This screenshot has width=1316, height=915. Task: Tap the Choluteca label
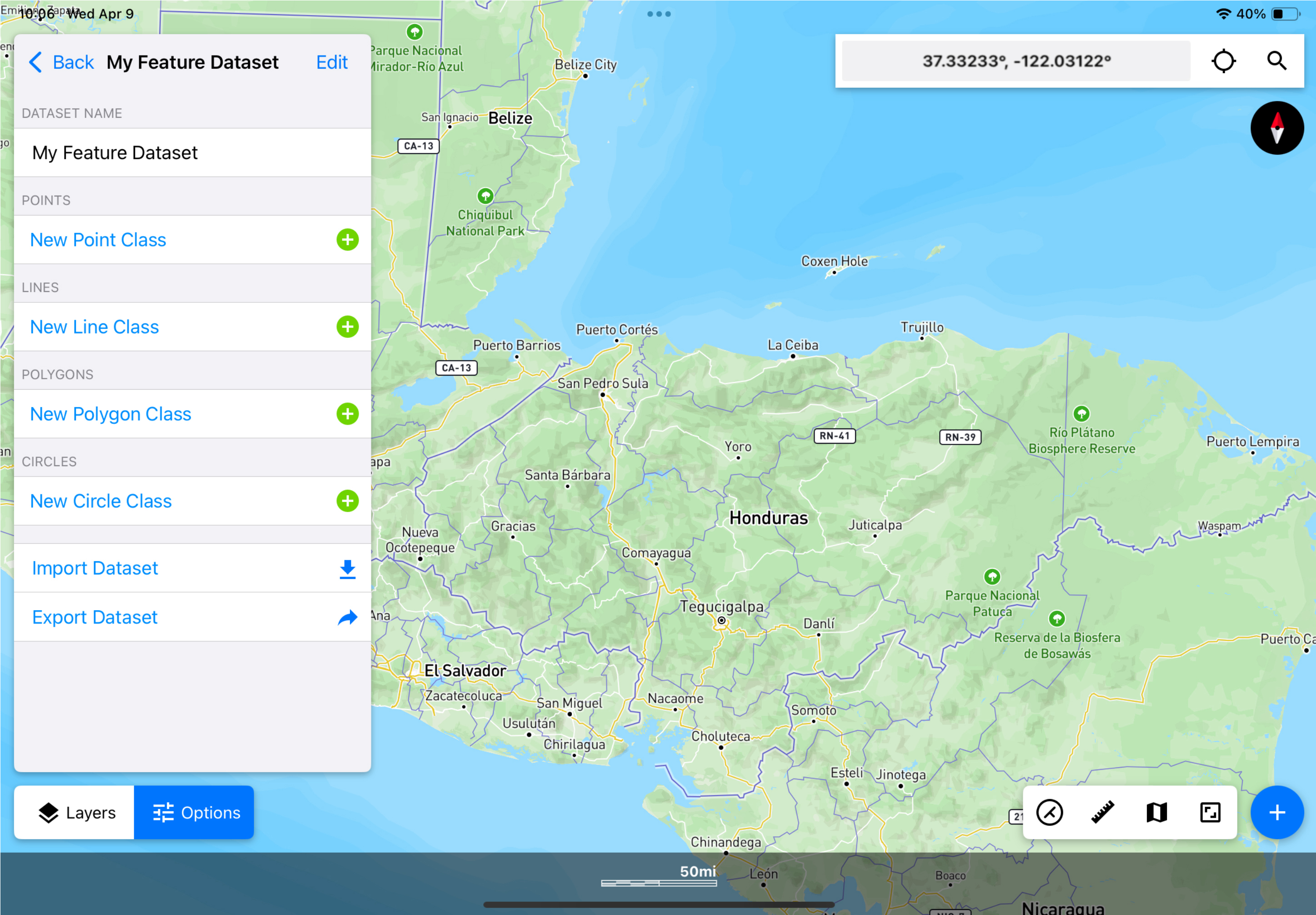721,736
